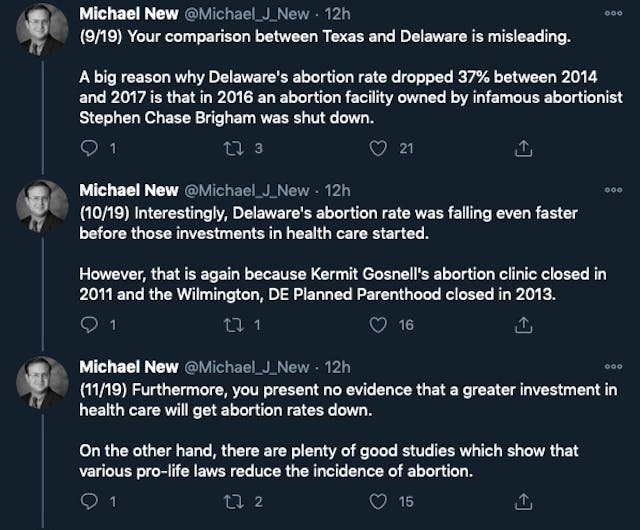Image resolution: width=640 pixels, height=530 pixels.
Task: Open more options for the (9/19) tweet
Action: coord(613,14)
